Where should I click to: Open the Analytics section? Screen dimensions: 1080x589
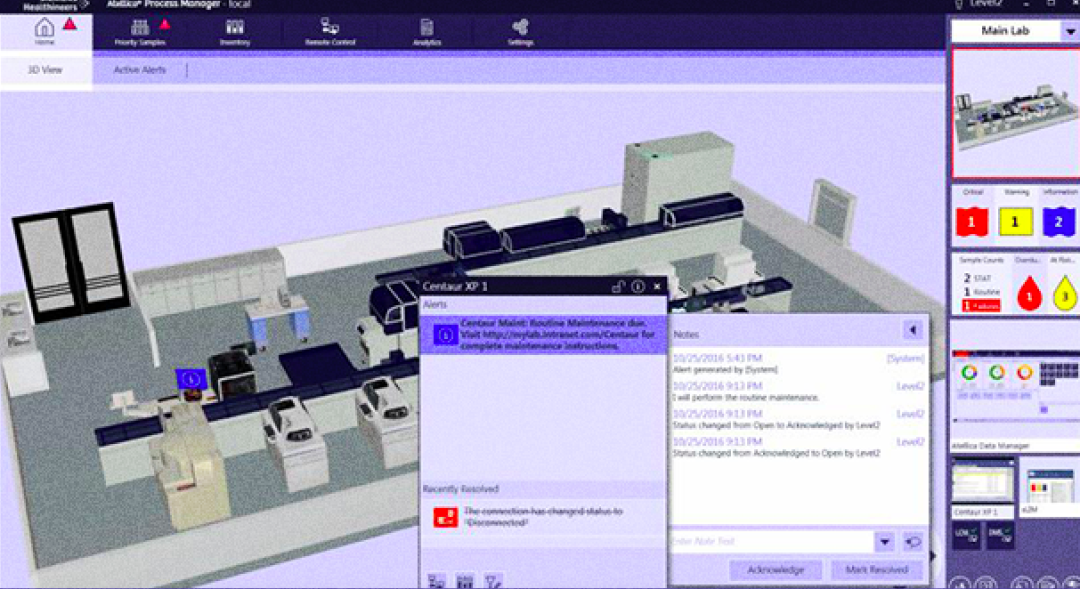click(427, 31)
